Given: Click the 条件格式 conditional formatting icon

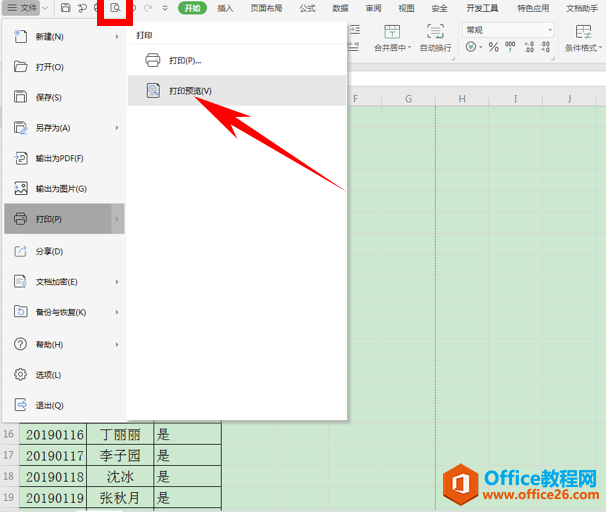Looking at the screenshot, I should (x=583, y=32).
